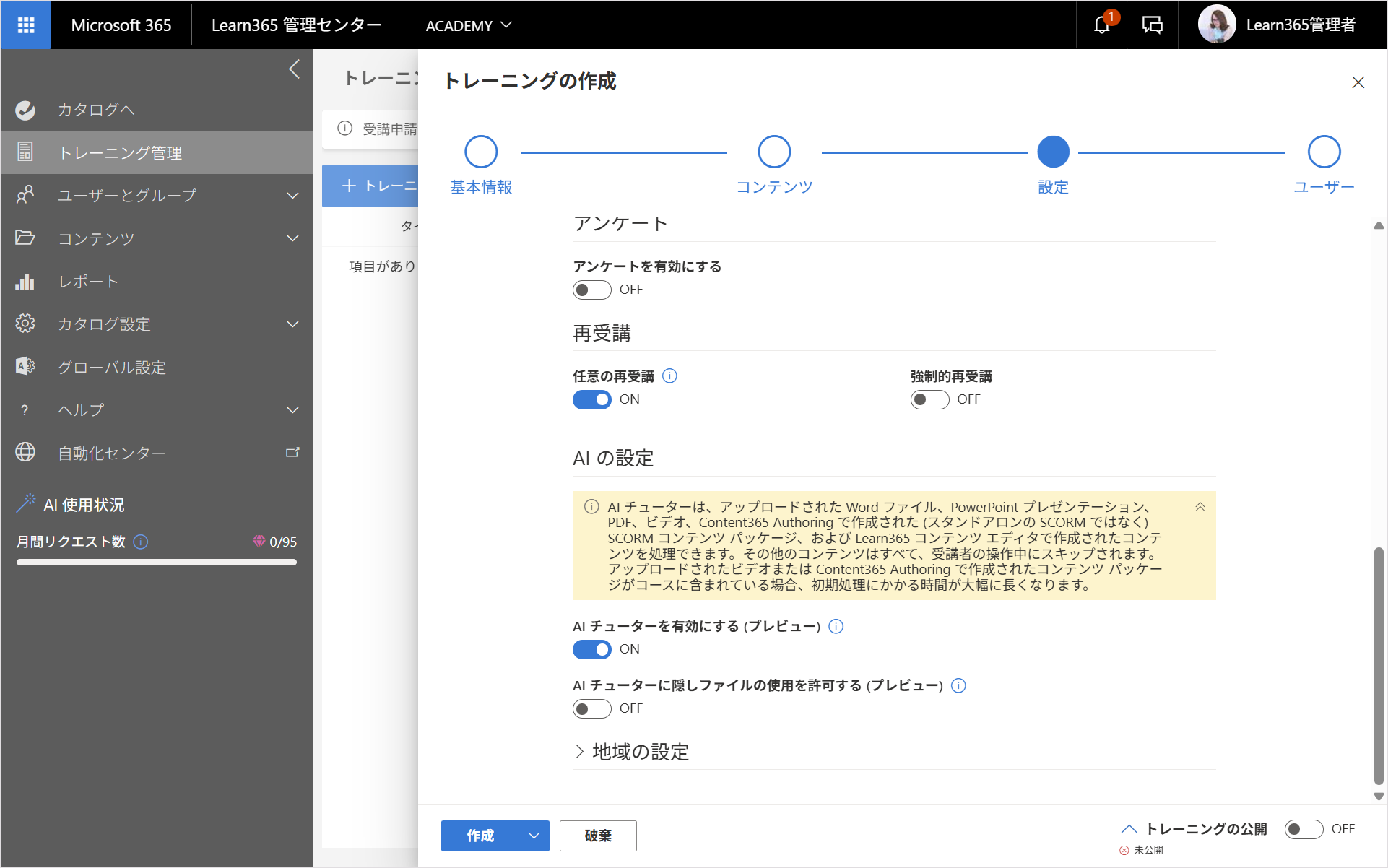The image size is (1388, 868).
Task: Click the external link icon beside 自動化センター
Action: 292,453
